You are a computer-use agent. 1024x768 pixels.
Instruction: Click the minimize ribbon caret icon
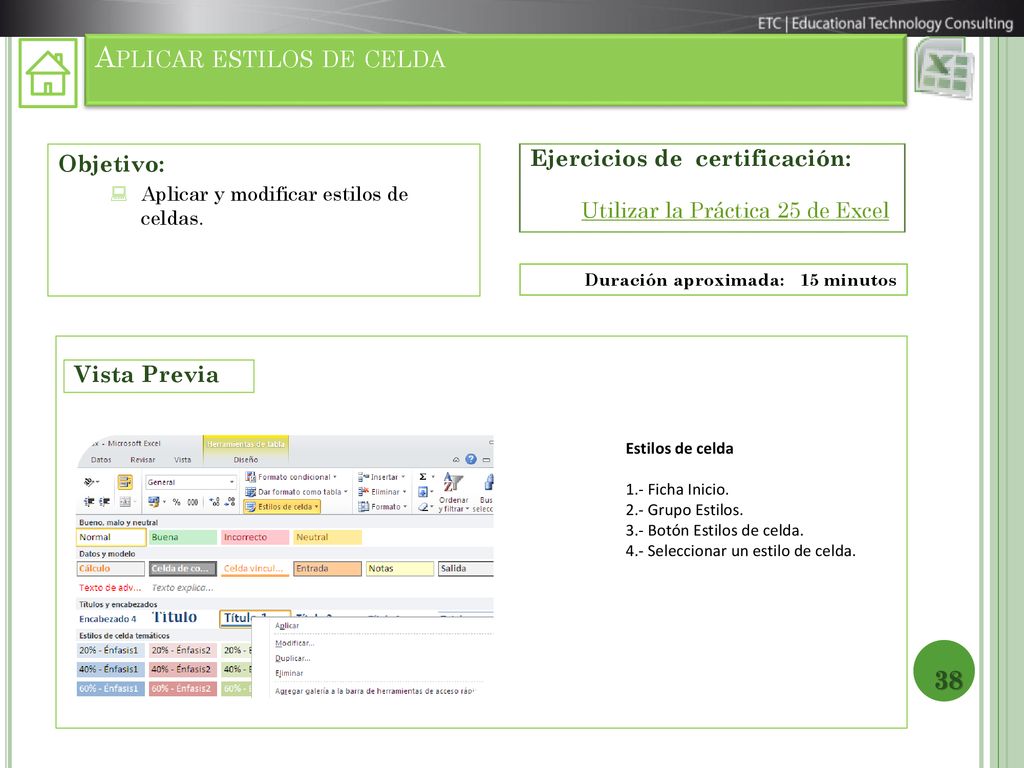coord(456,460)
